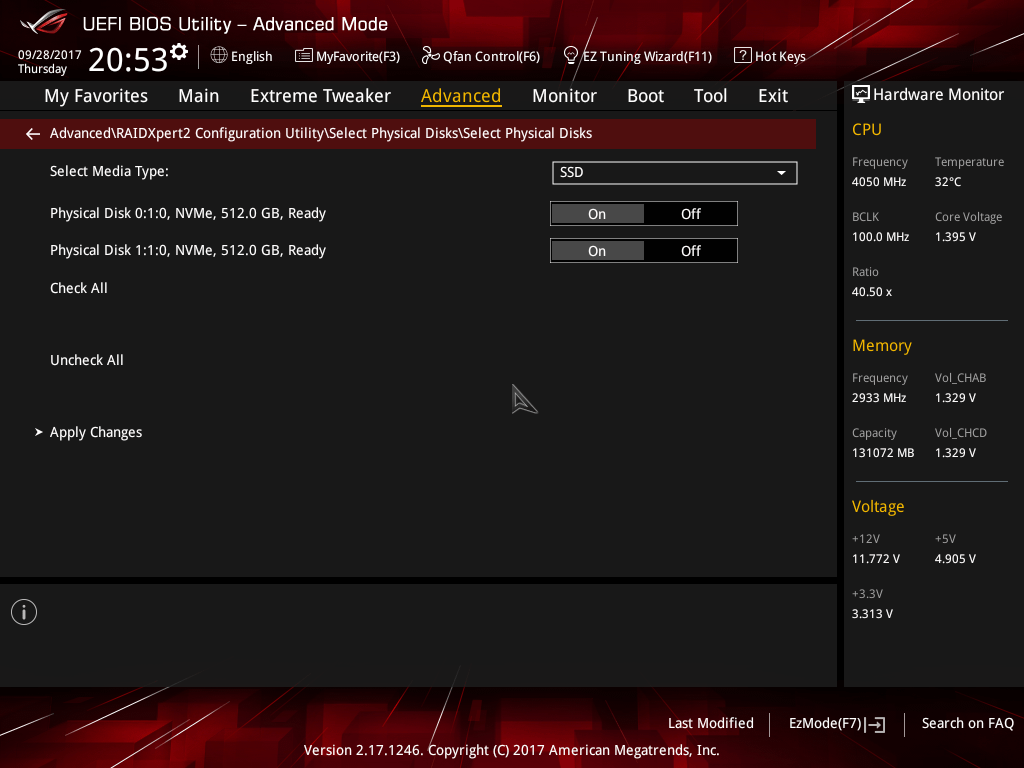
Task: Select the Physical Disk 0:1:0 row label
Action: pos(188,214)
